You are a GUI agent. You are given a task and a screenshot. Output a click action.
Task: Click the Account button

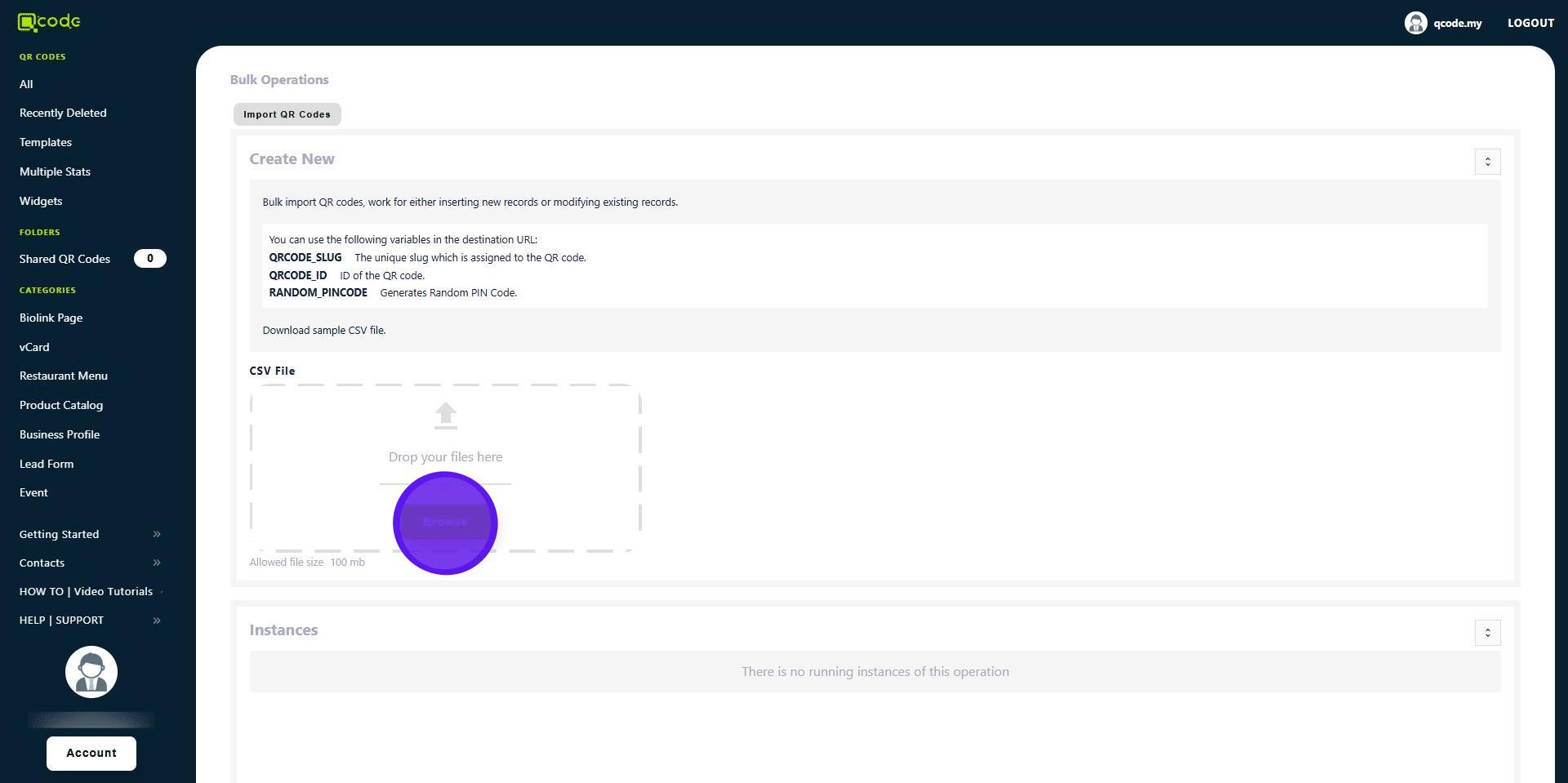(x=91, y=754)
